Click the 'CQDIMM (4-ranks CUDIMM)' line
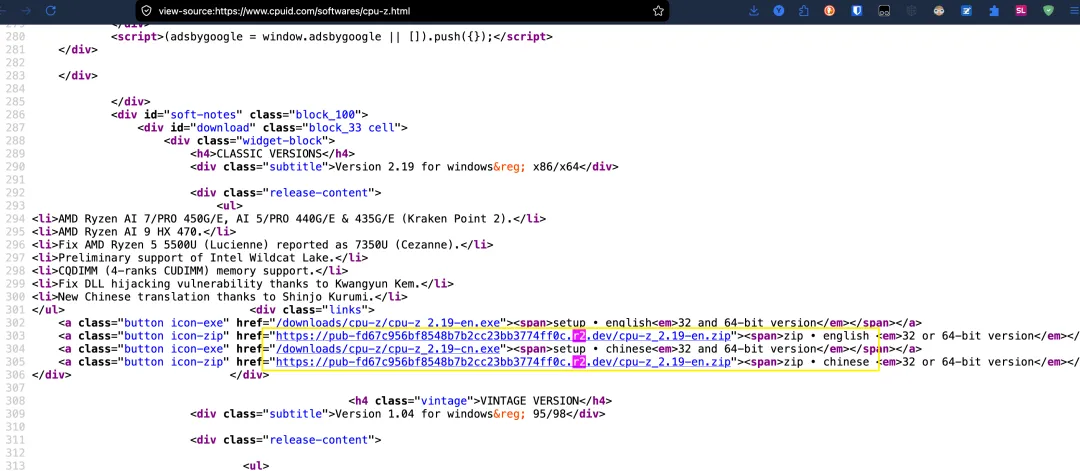Viewport: 1080px width, 471px height. pyautogui.click(x=190, y=271)
